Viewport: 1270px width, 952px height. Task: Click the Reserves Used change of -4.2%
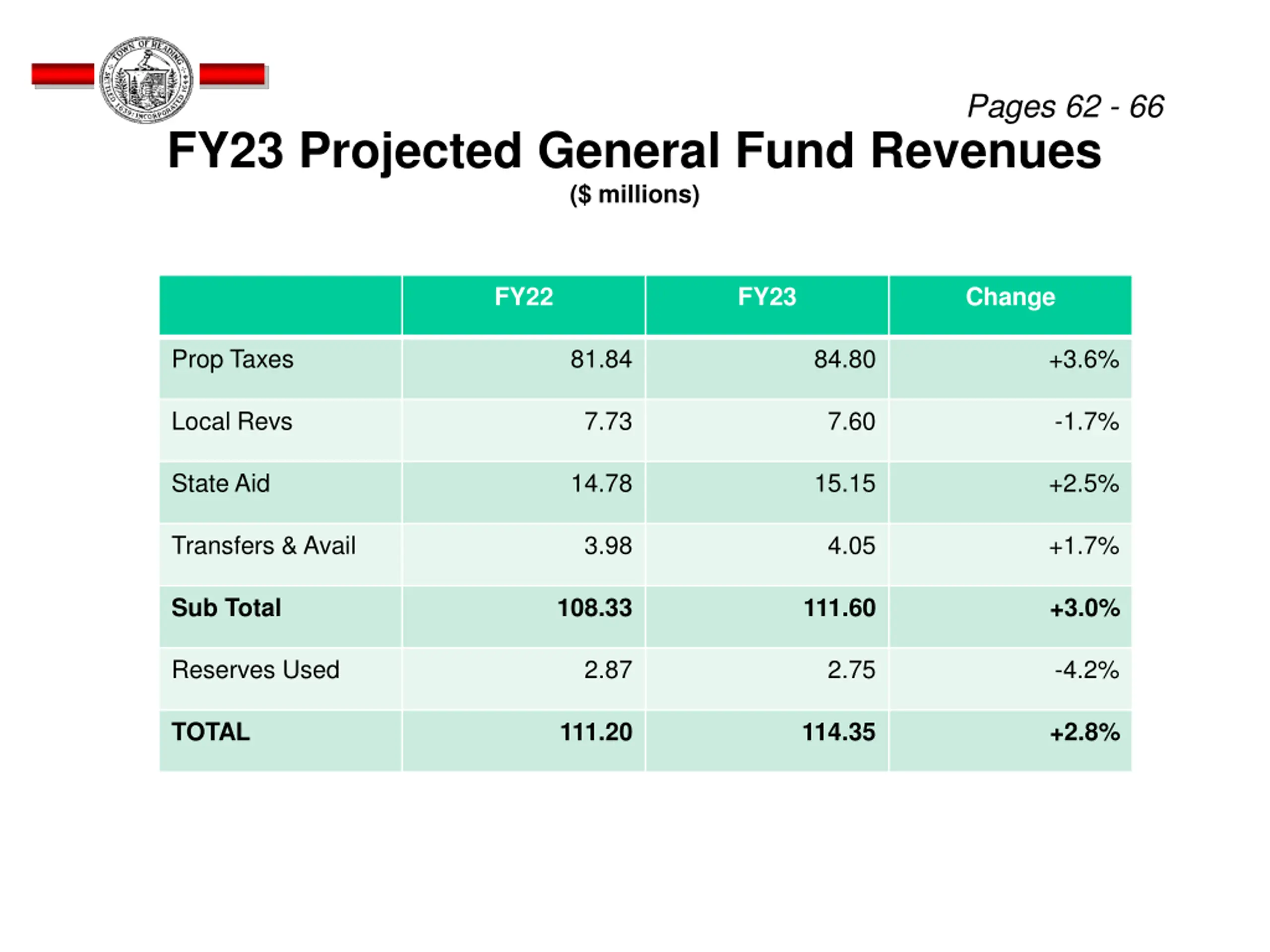pos(1086,670)
